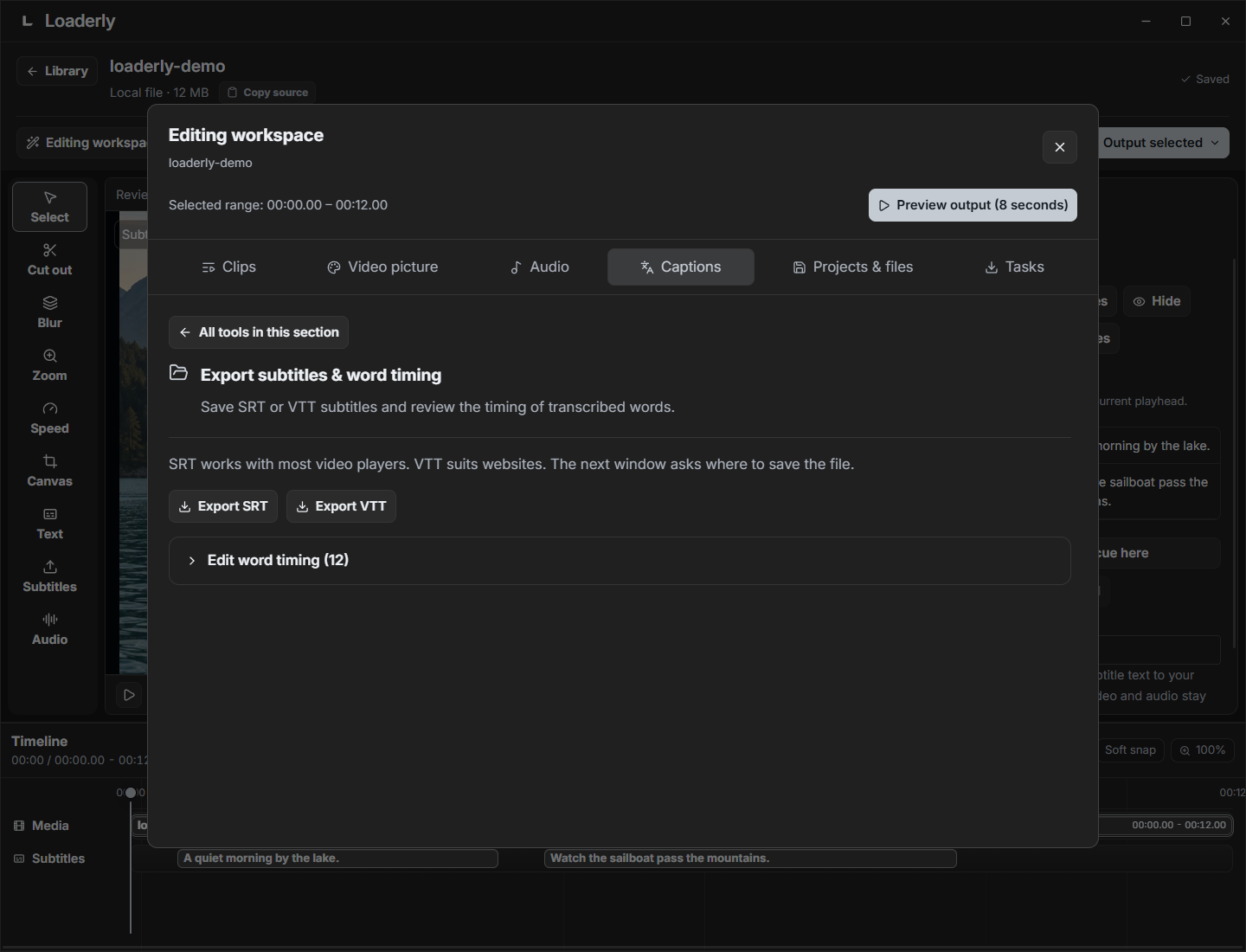Return to All tools in this section
The height and width of the screenshot is (952, 1246).
(x=259, y=332)
